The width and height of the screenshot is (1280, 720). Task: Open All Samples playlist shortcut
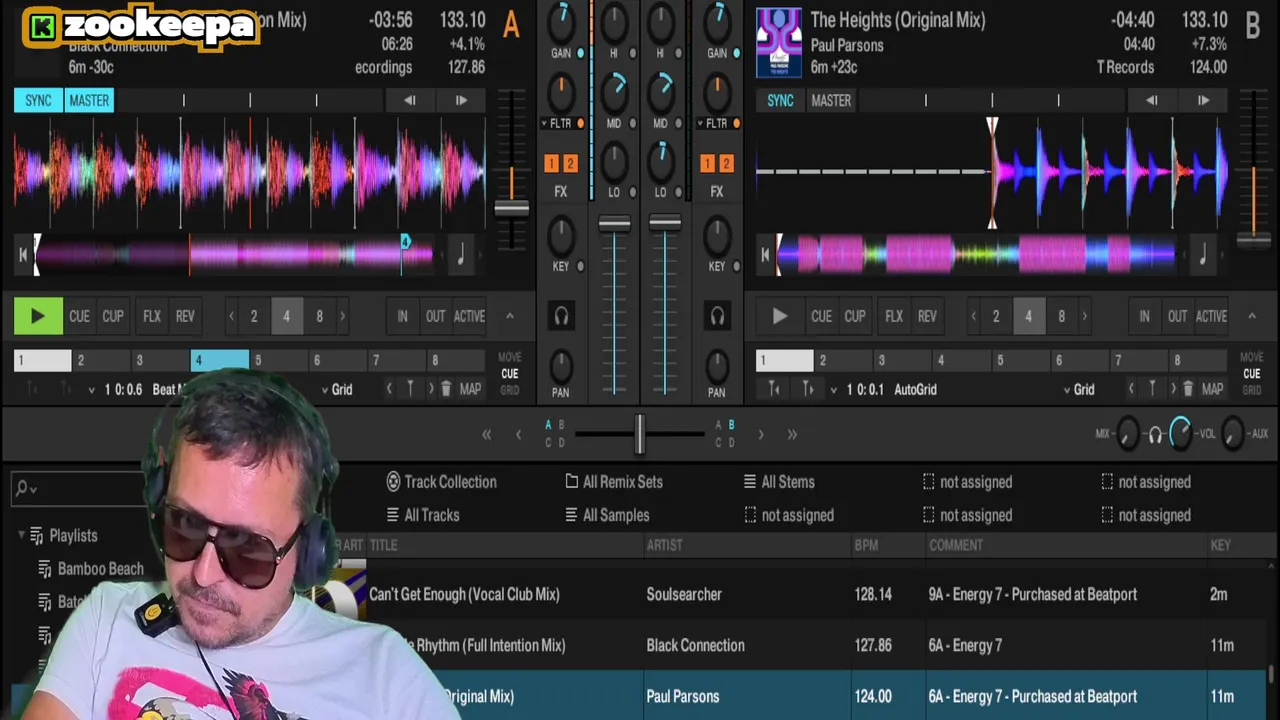pos(607,515)
